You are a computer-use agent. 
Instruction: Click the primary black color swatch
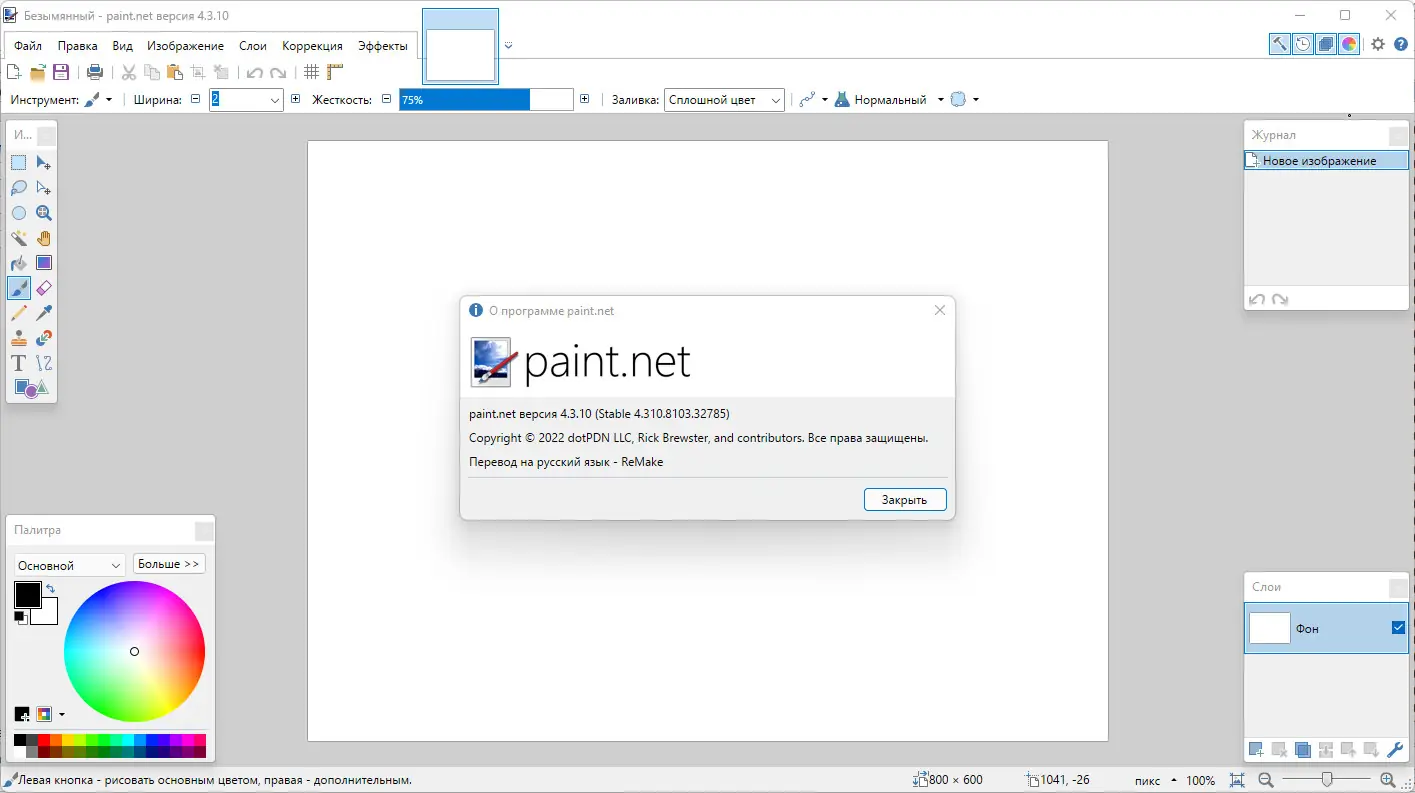point(27,594)
